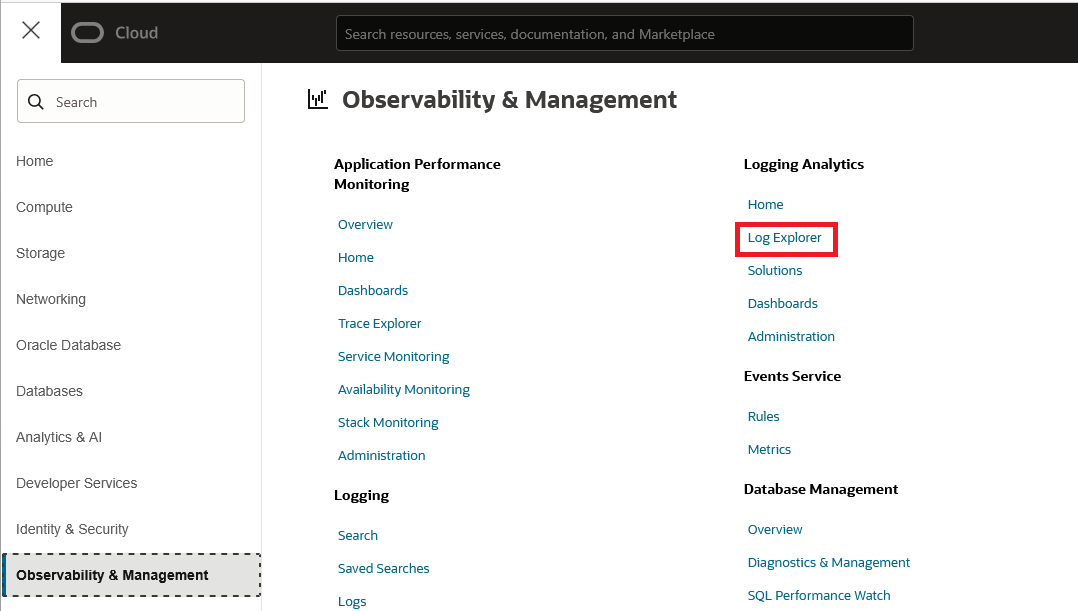
Task: Open Dashboards under Logging Analytics
Action: click(782, 304)
